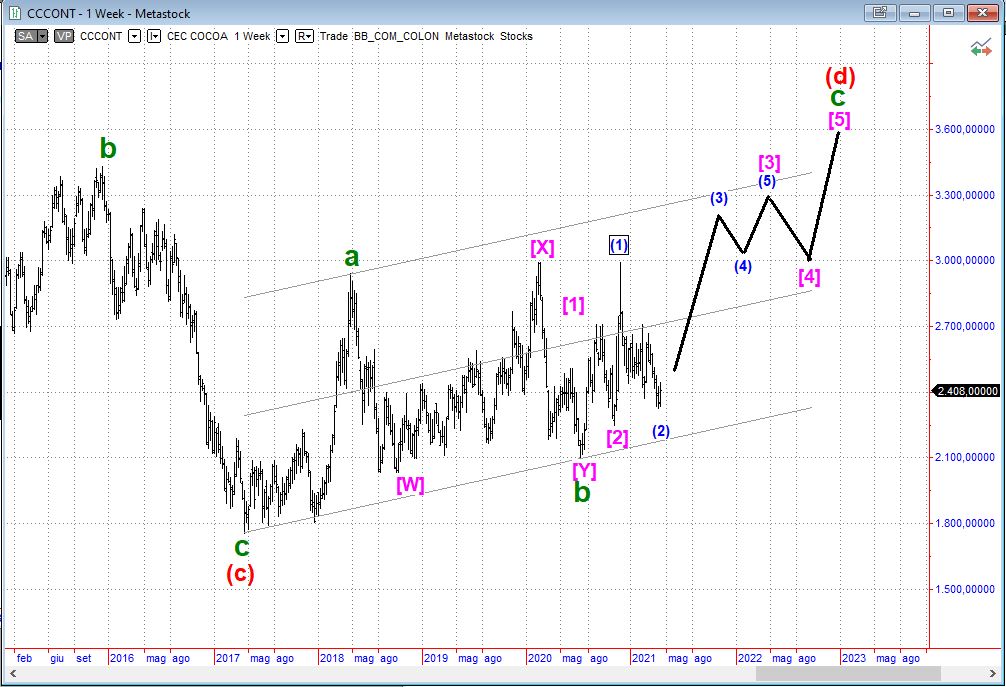Click the red-green arrows icon at top right
The image size is (1006, 687).
(x=980, y=48)
